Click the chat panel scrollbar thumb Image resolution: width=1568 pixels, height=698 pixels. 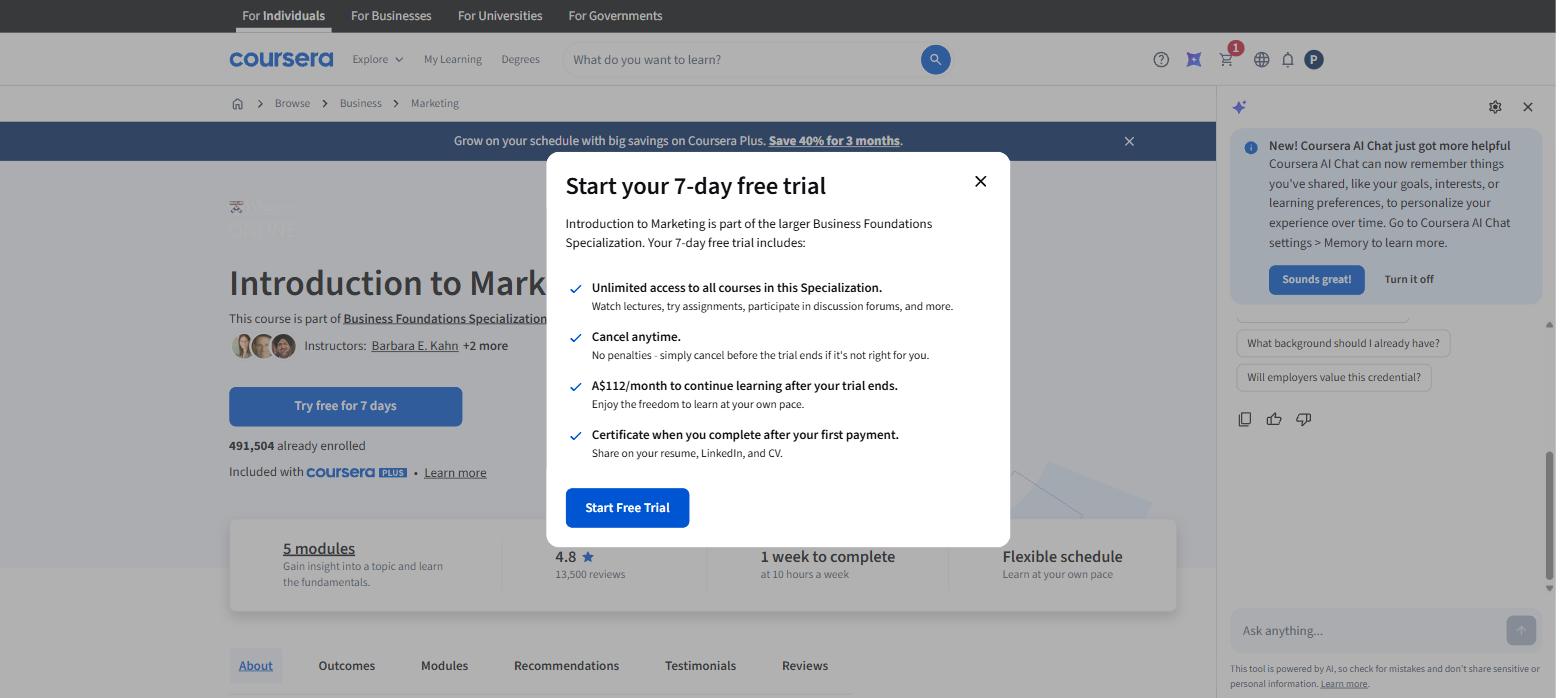click(x=1550, y=515)
